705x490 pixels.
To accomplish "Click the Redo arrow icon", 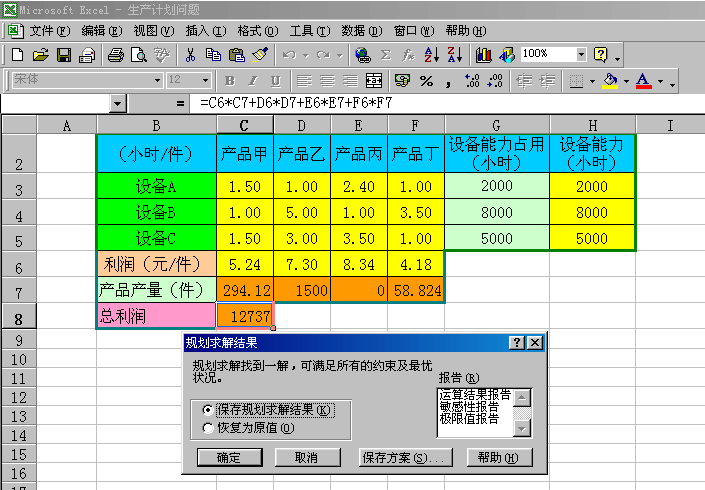I will pos(323,55).
